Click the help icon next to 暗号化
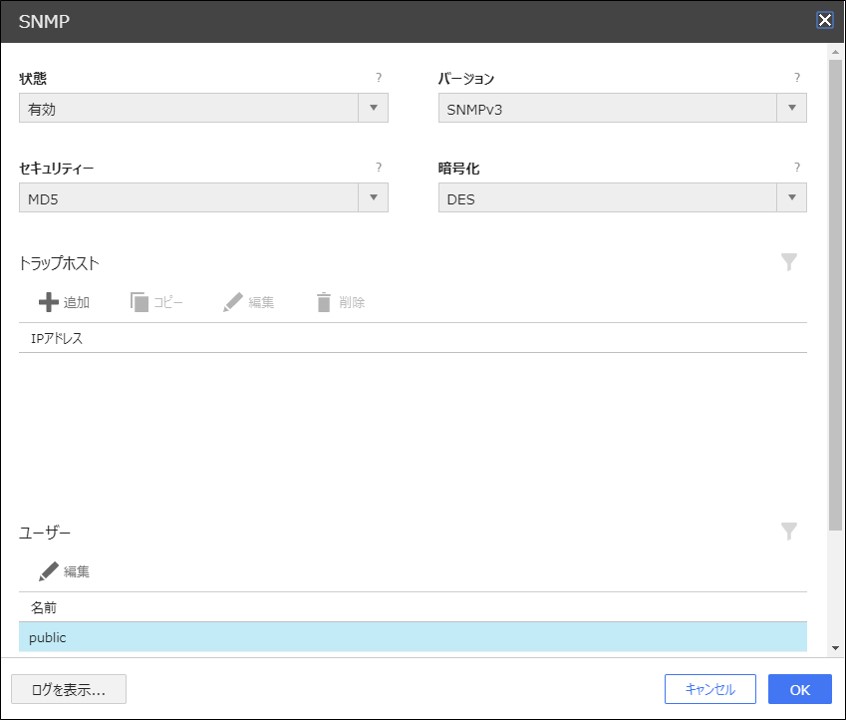Viewport: 846px width, 720px height. [797, 168]
